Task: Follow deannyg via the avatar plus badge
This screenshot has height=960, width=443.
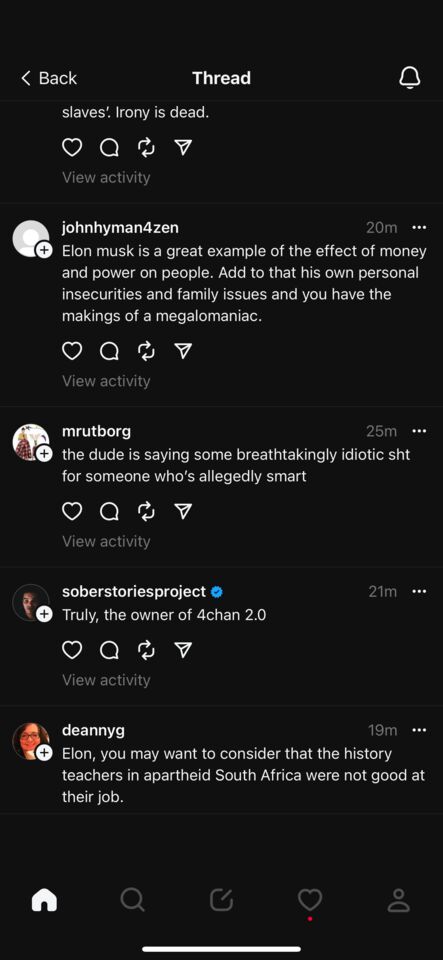Action: 44,753
